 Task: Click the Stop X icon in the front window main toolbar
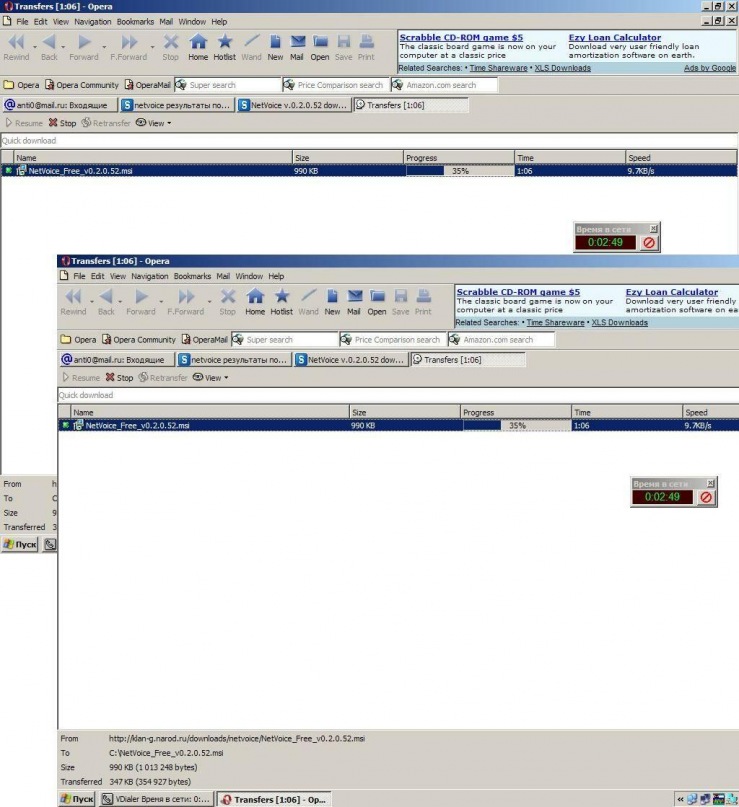point(227,296)
